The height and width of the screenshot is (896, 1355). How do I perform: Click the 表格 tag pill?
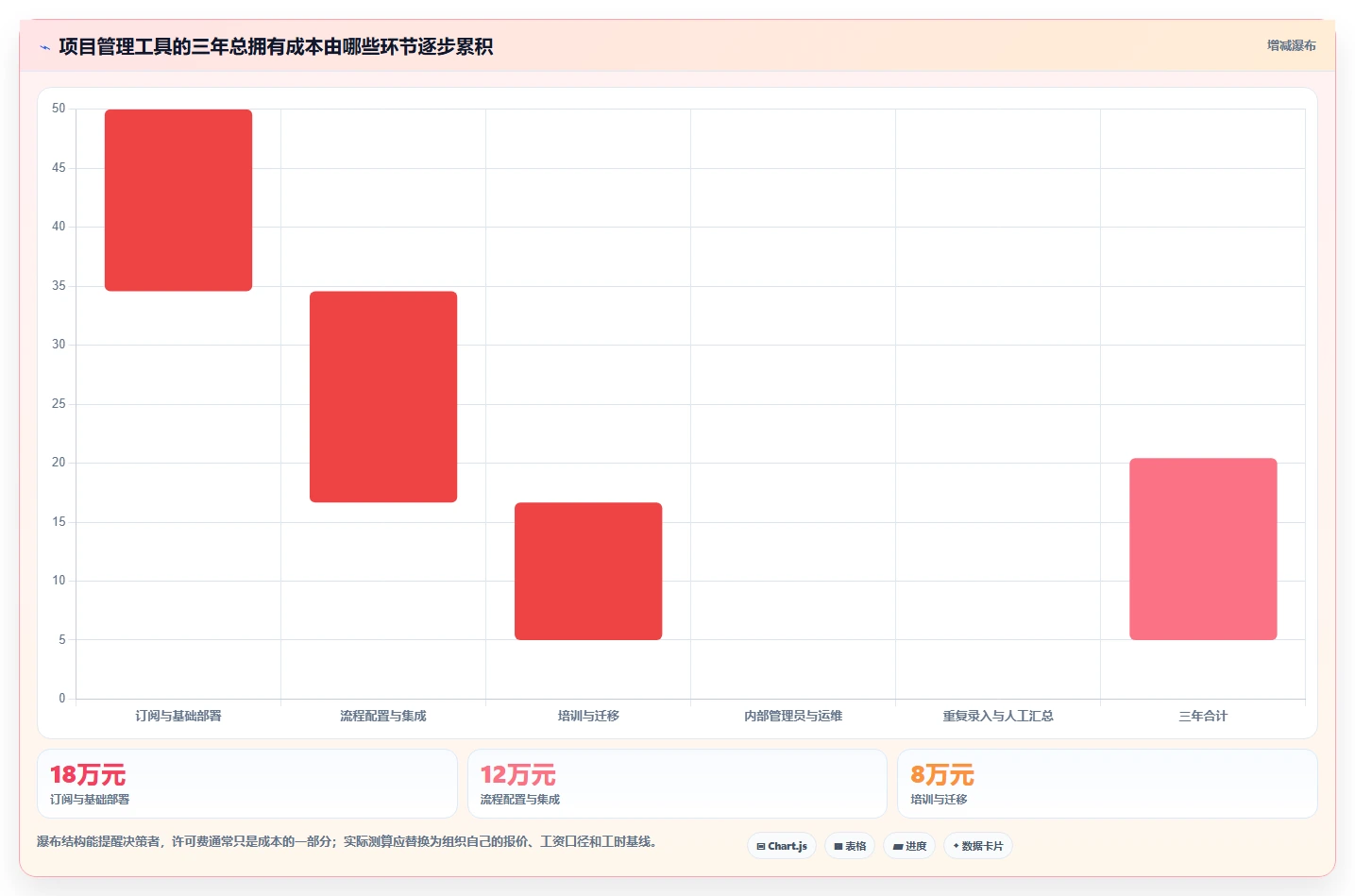click(x=850, y=846)
